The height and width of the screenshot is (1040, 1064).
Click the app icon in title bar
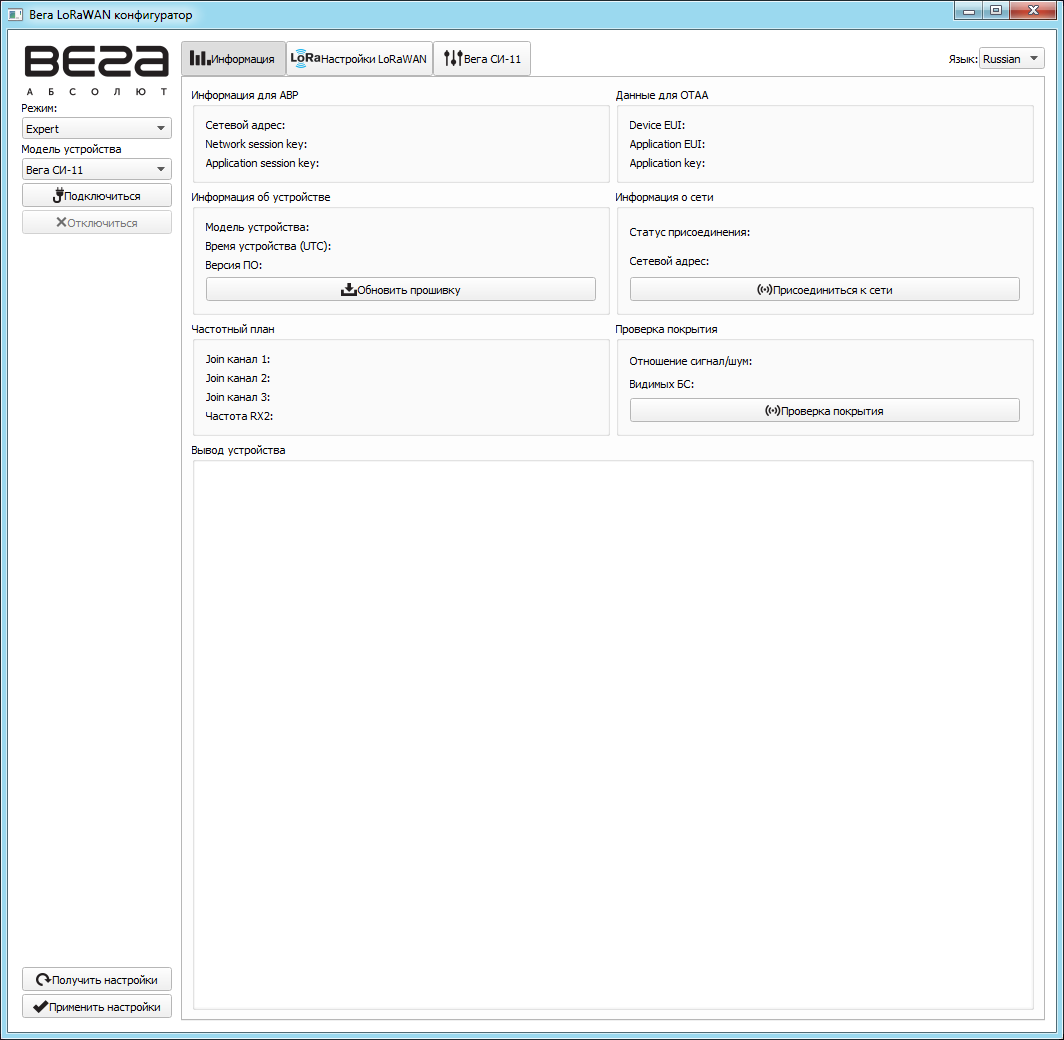click(15, 14)
